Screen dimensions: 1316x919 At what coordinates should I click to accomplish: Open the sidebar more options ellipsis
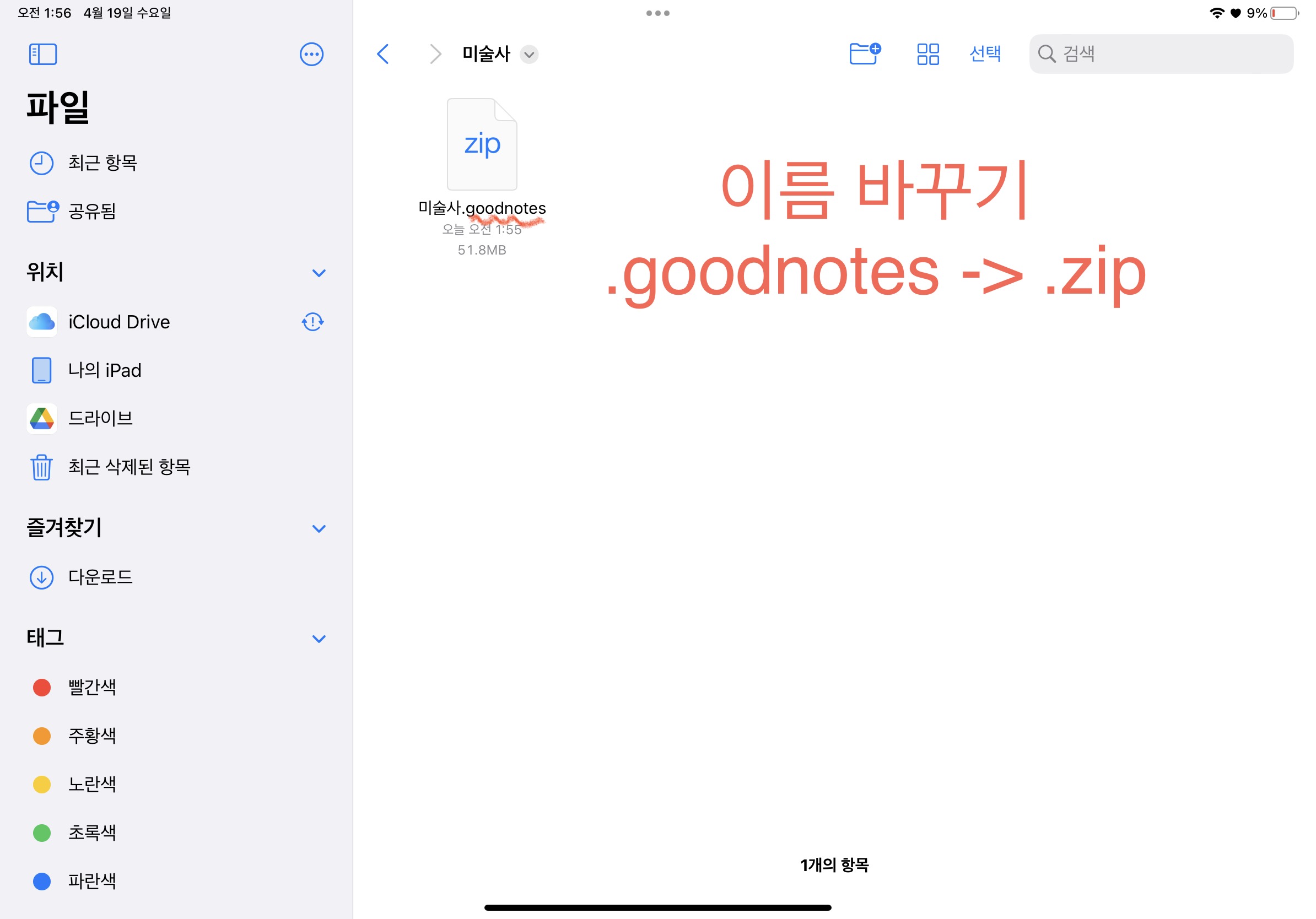311,54
